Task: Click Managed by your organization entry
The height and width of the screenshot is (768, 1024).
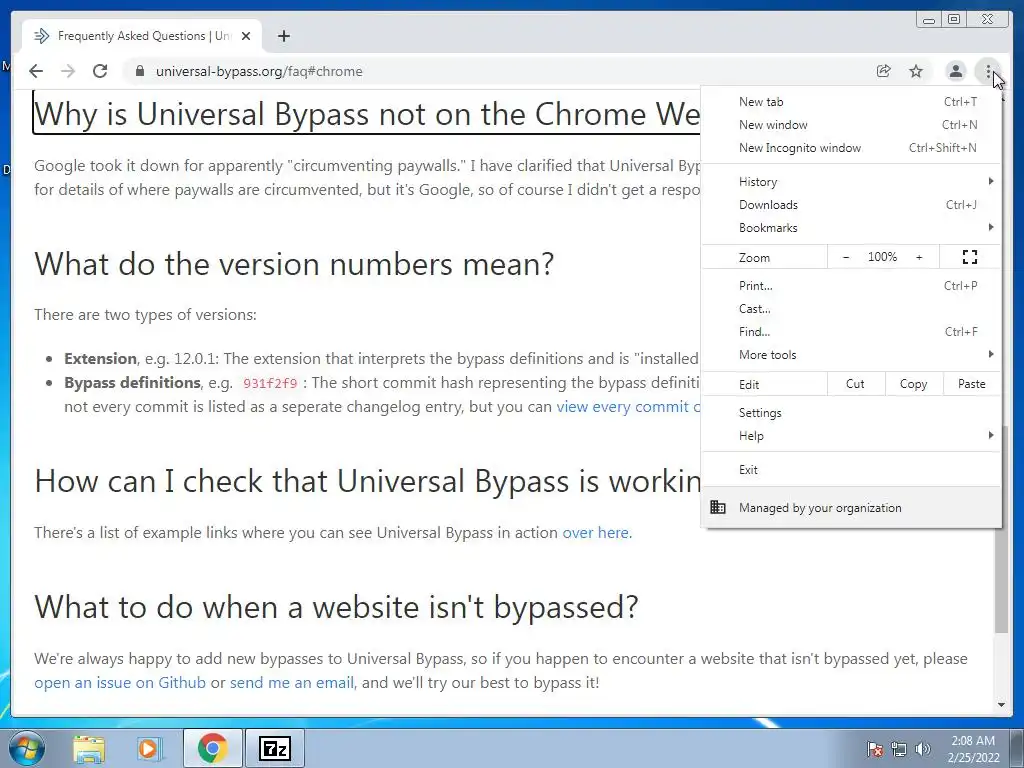Action: click(852, 507)
